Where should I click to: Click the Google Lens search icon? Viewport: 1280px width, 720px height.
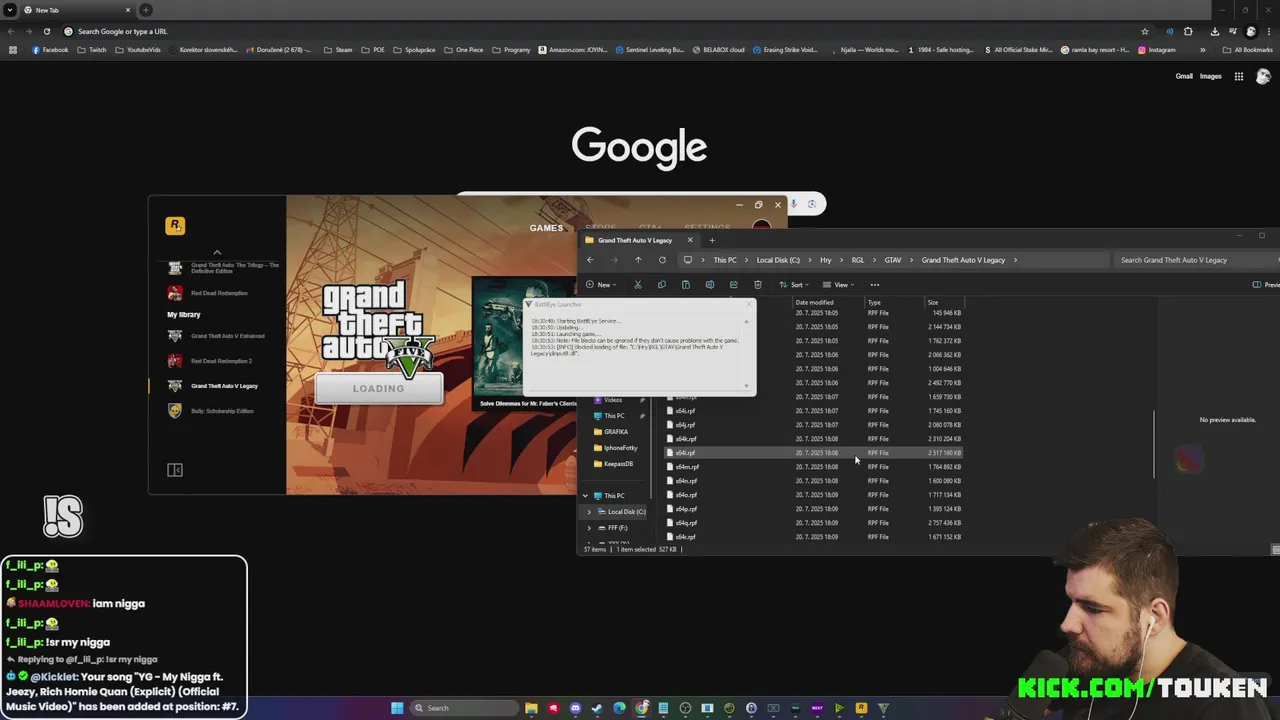click(x=811, y=204)
